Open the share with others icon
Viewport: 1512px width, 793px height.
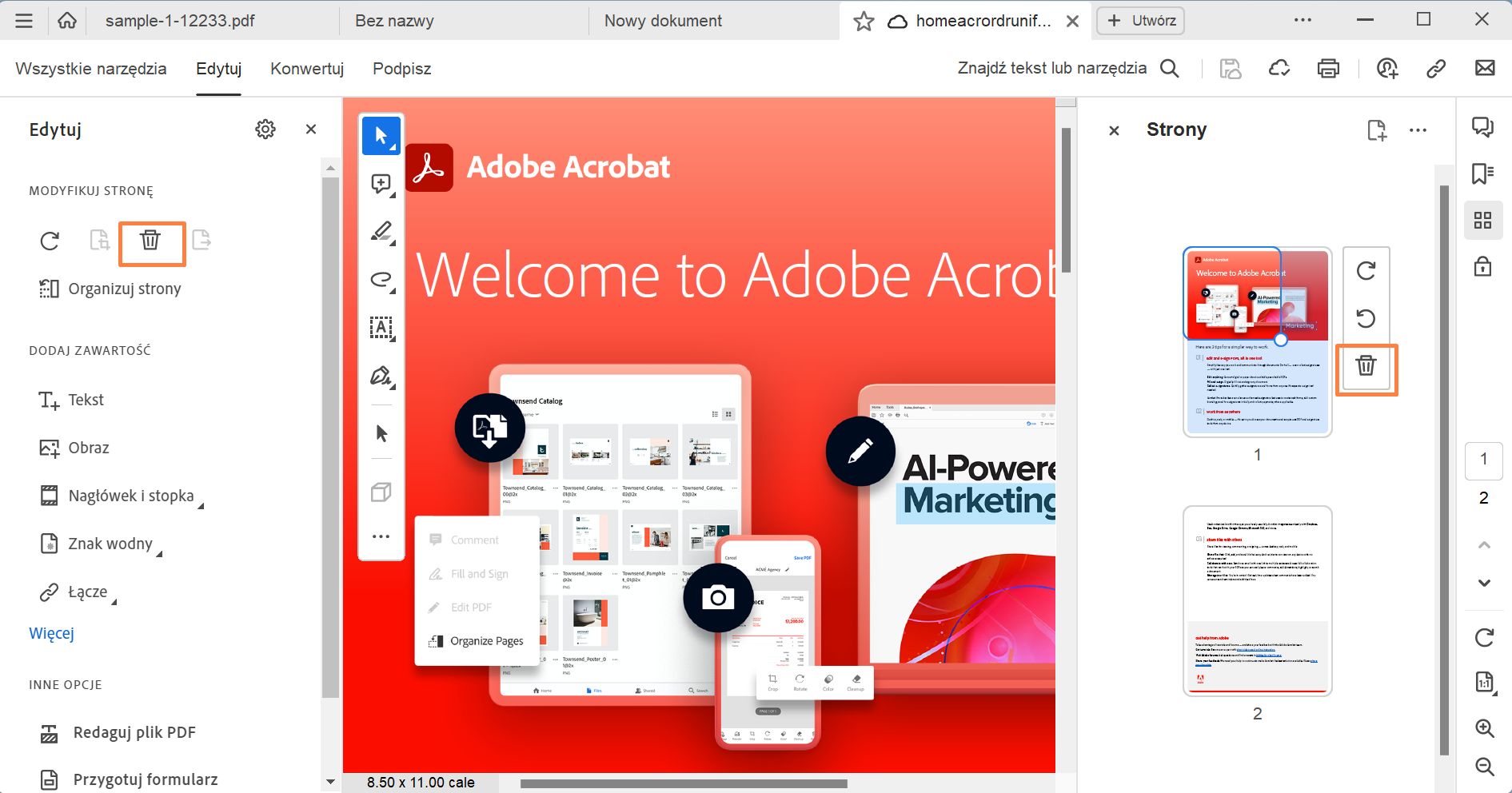1387,69
